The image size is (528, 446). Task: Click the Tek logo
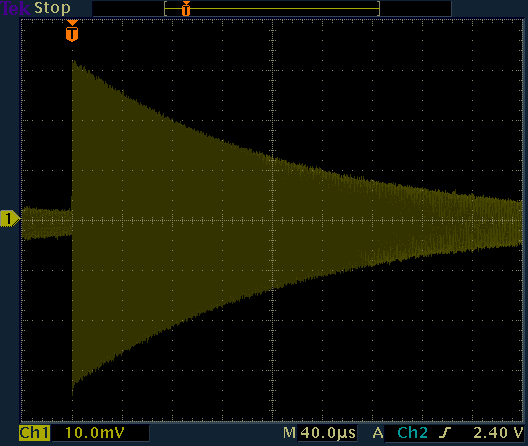click(16, 8)
